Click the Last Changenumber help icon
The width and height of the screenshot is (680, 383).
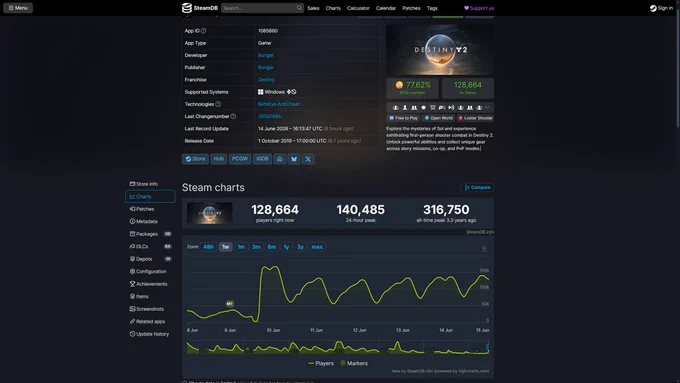tap(233, 116)
